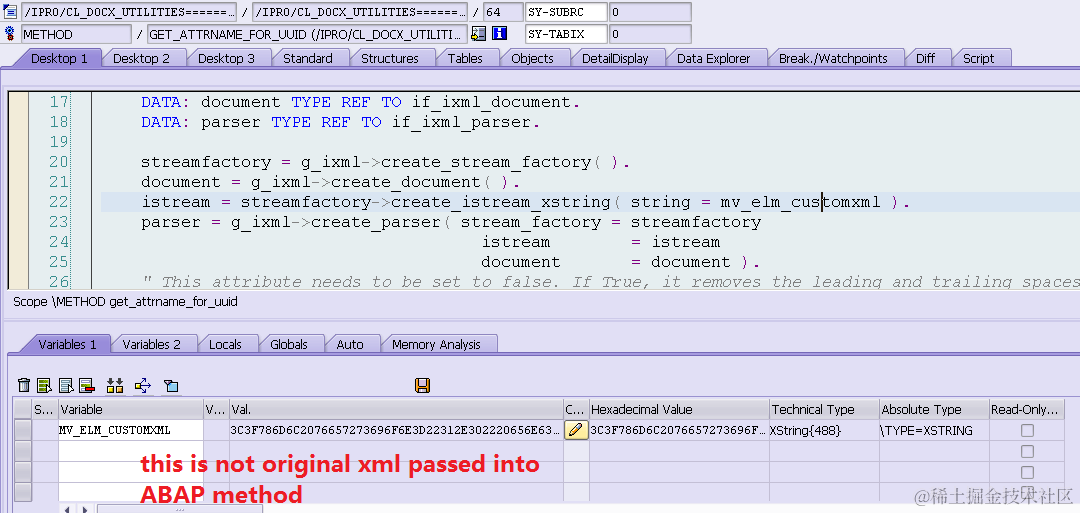Switch to Desktop 2 tab
This screenshot has width=1080, height=513.
coord(141,59)
